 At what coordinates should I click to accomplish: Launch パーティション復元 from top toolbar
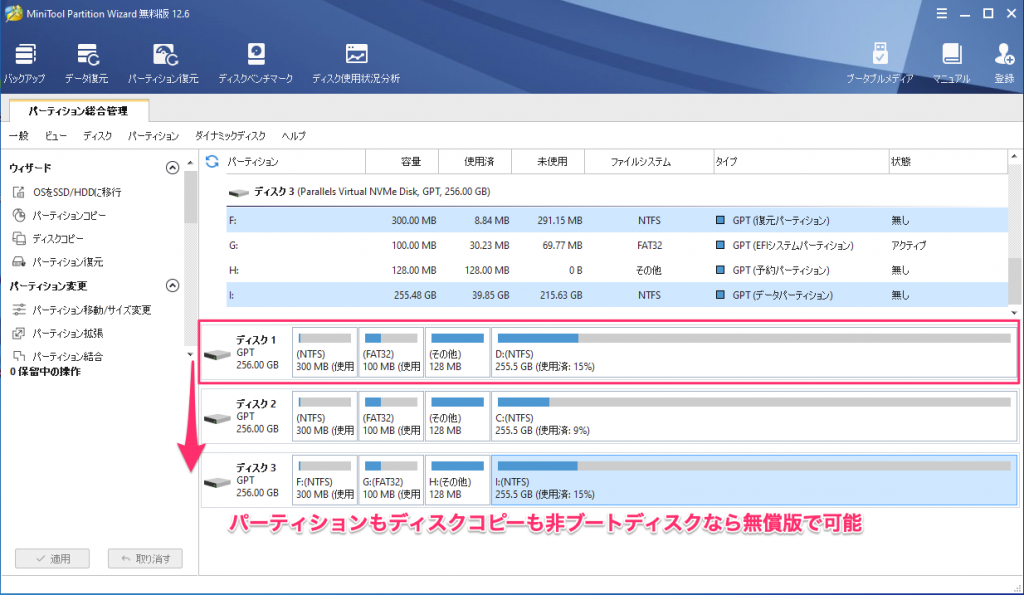coord(163,63)
